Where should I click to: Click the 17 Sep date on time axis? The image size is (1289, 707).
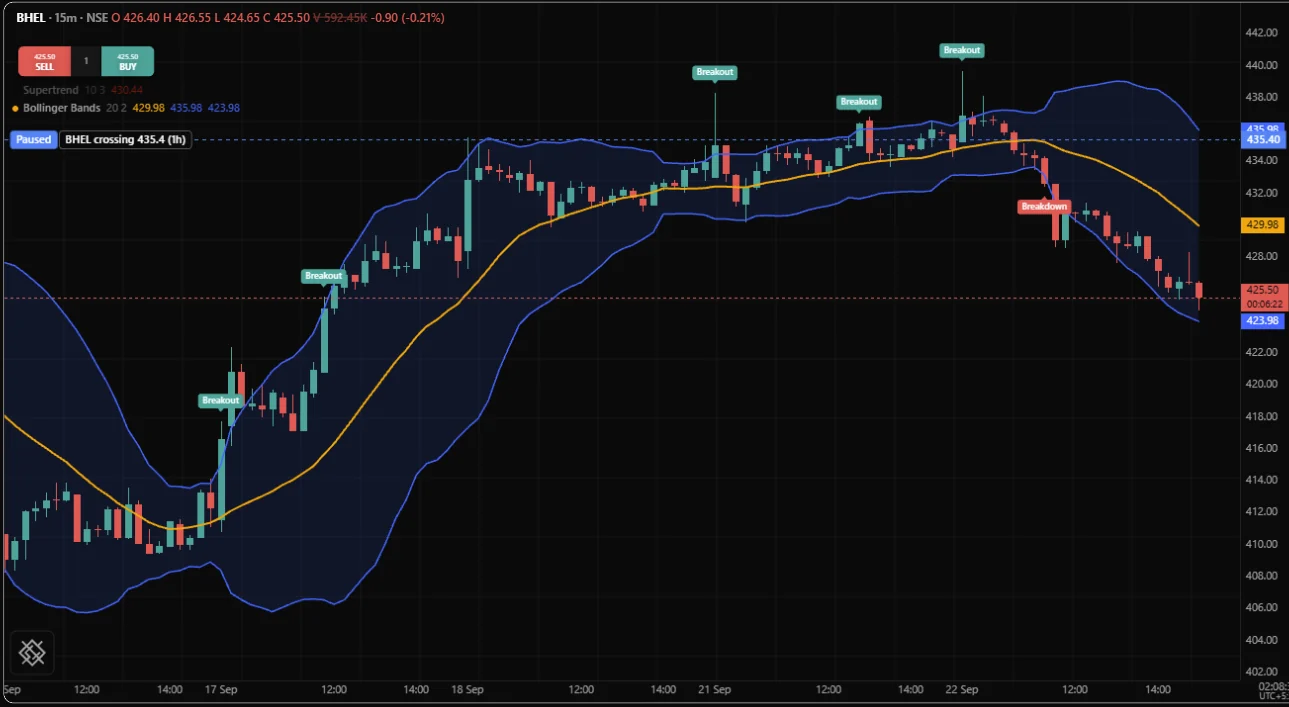point(221,690)
